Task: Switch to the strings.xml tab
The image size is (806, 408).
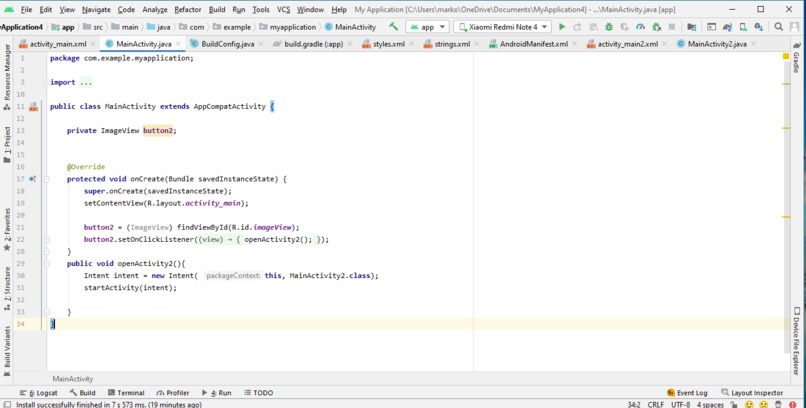Action: click(452, 44)
